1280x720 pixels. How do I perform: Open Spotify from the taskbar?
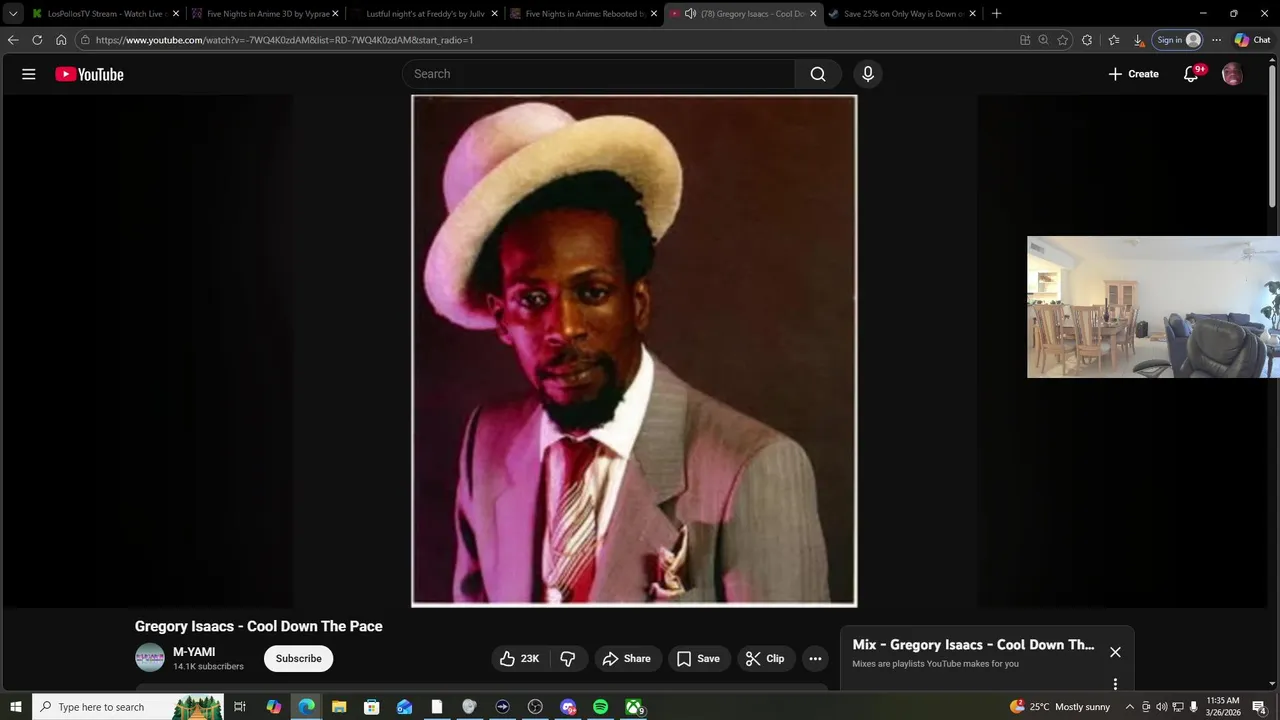tap(600, 707)
